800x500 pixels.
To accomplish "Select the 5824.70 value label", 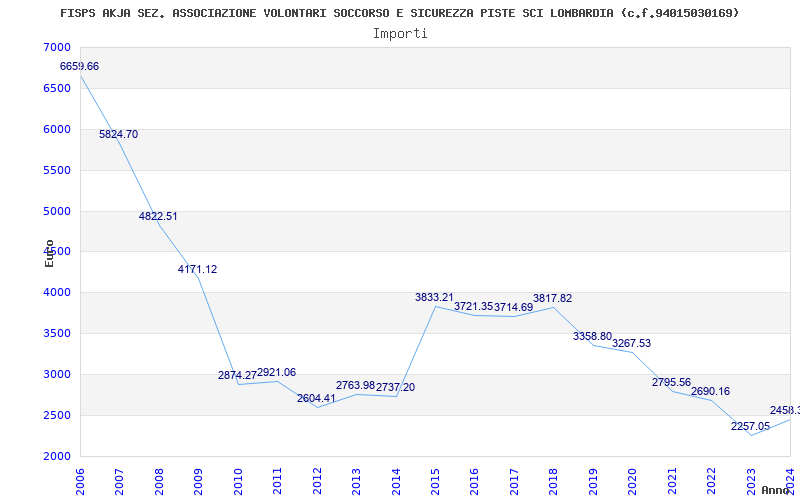I will (x=118, y=135).
